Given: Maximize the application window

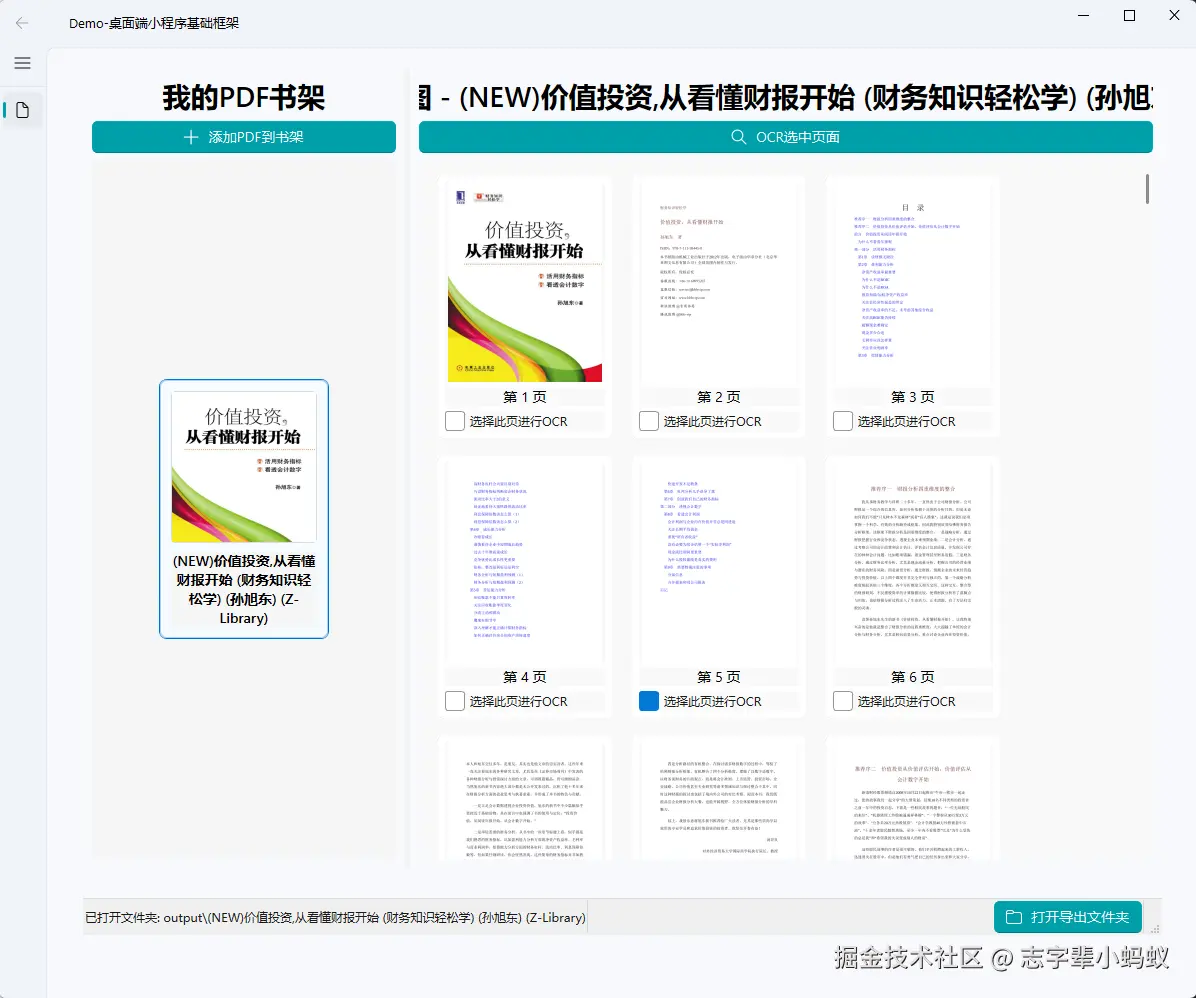Looking at the screenshot, I should click(x=1130, y=15).
